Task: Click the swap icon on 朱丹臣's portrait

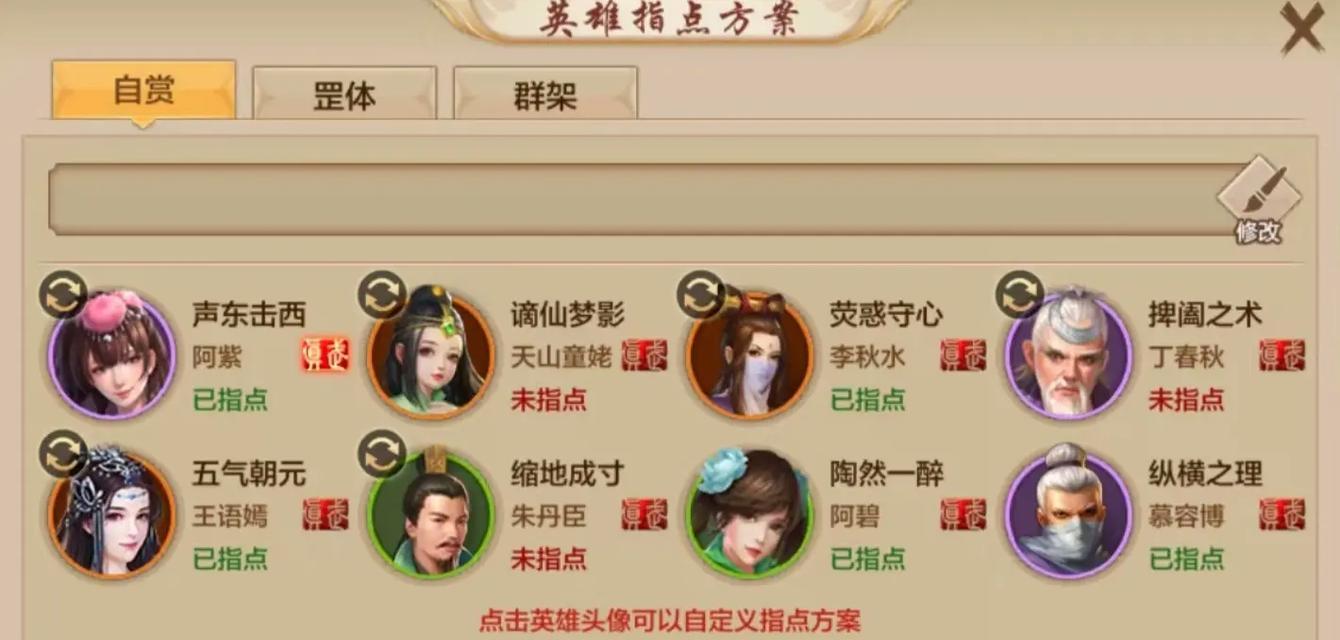Action: coord(382,454)
